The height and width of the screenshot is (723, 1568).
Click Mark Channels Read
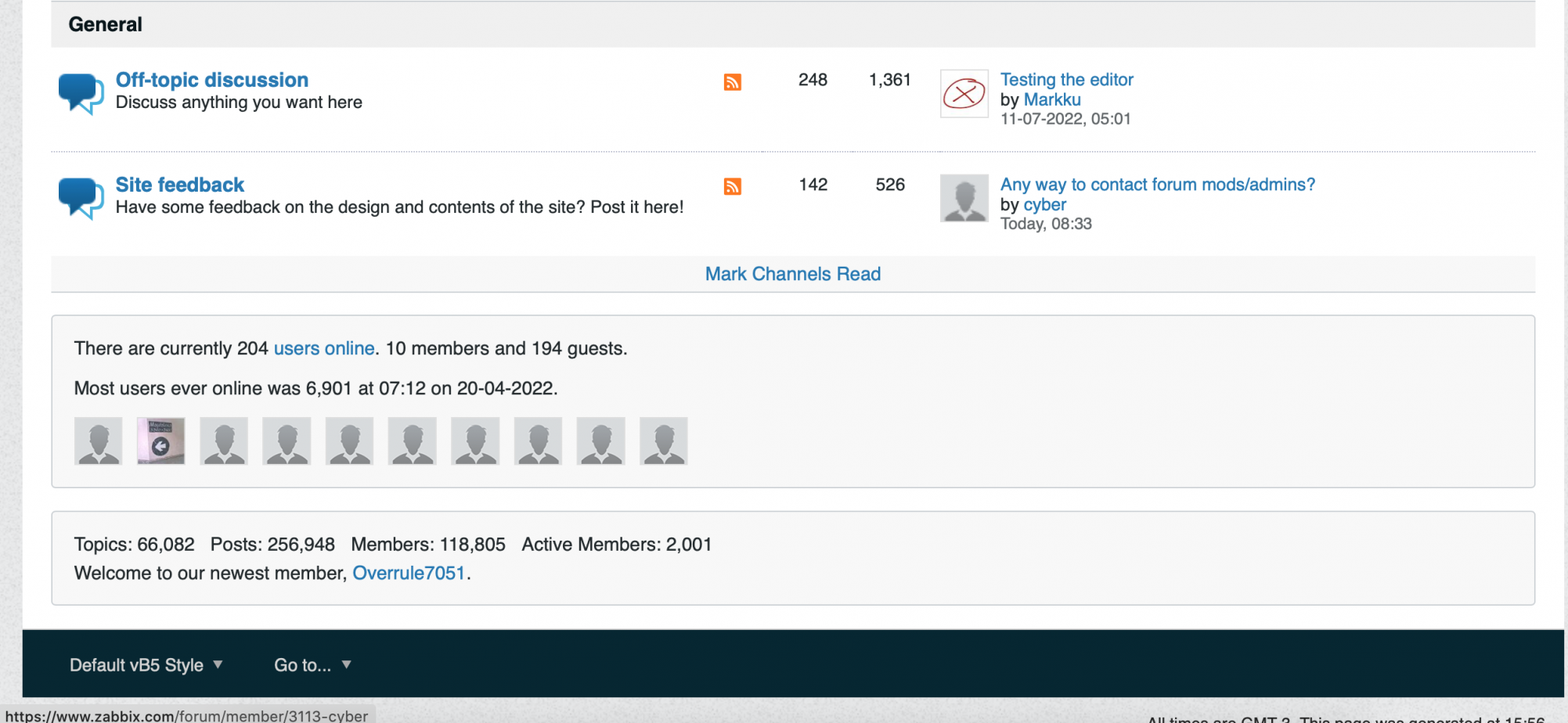point(792,274)
